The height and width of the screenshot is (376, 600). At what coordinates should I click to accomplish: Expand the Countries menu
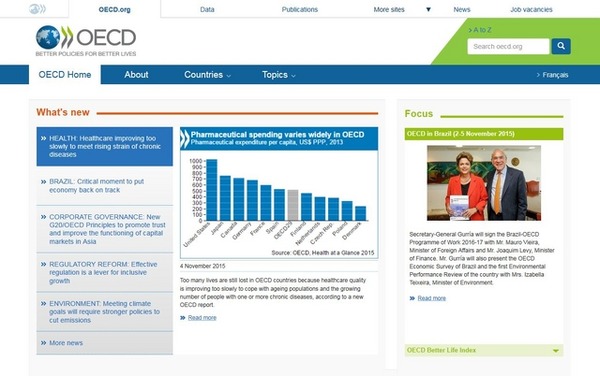207,75
